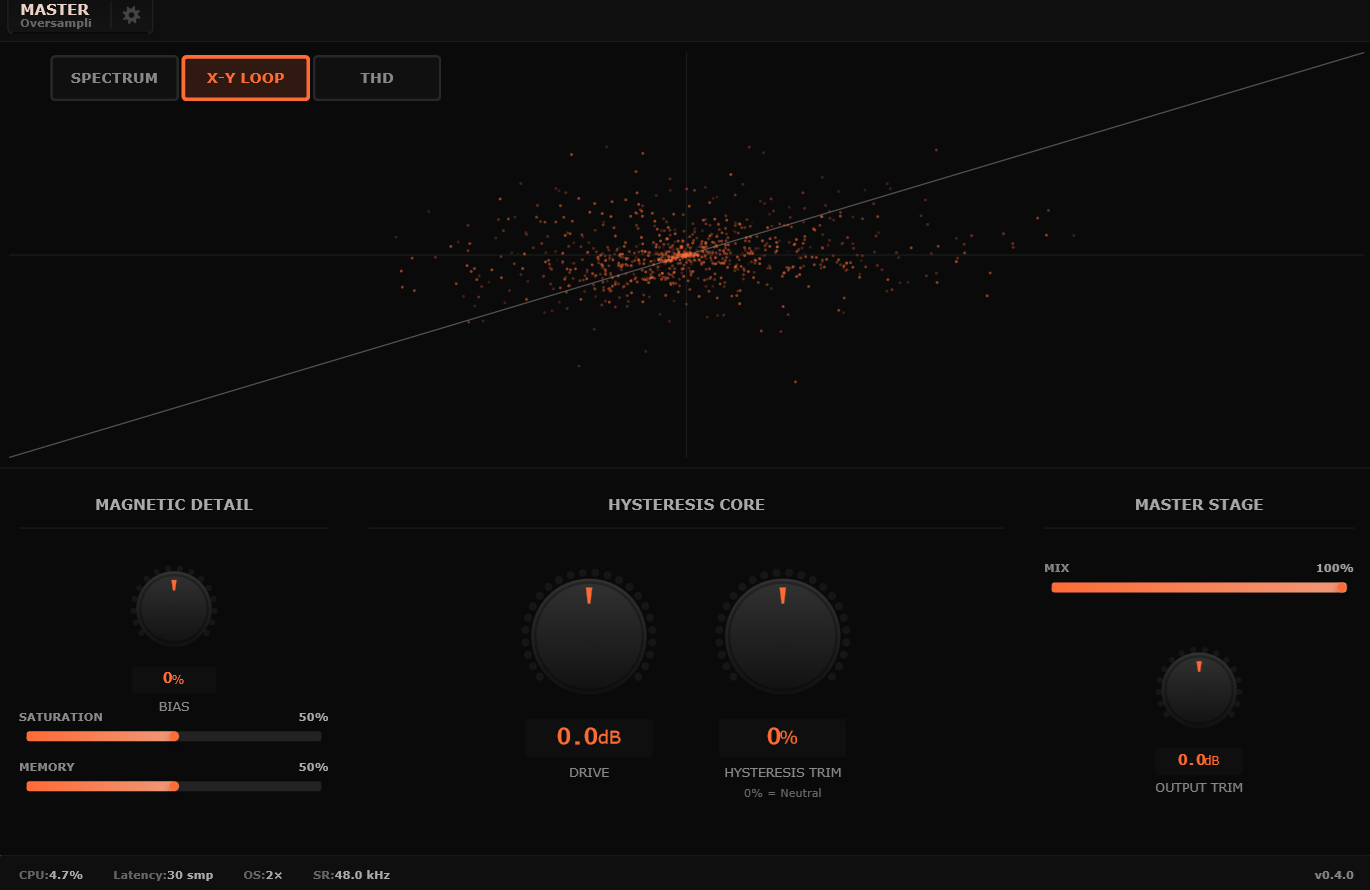Switch to the SPECTRUM view
Viewport: 1370px width, 890px height.
click(x=114, y=78)
